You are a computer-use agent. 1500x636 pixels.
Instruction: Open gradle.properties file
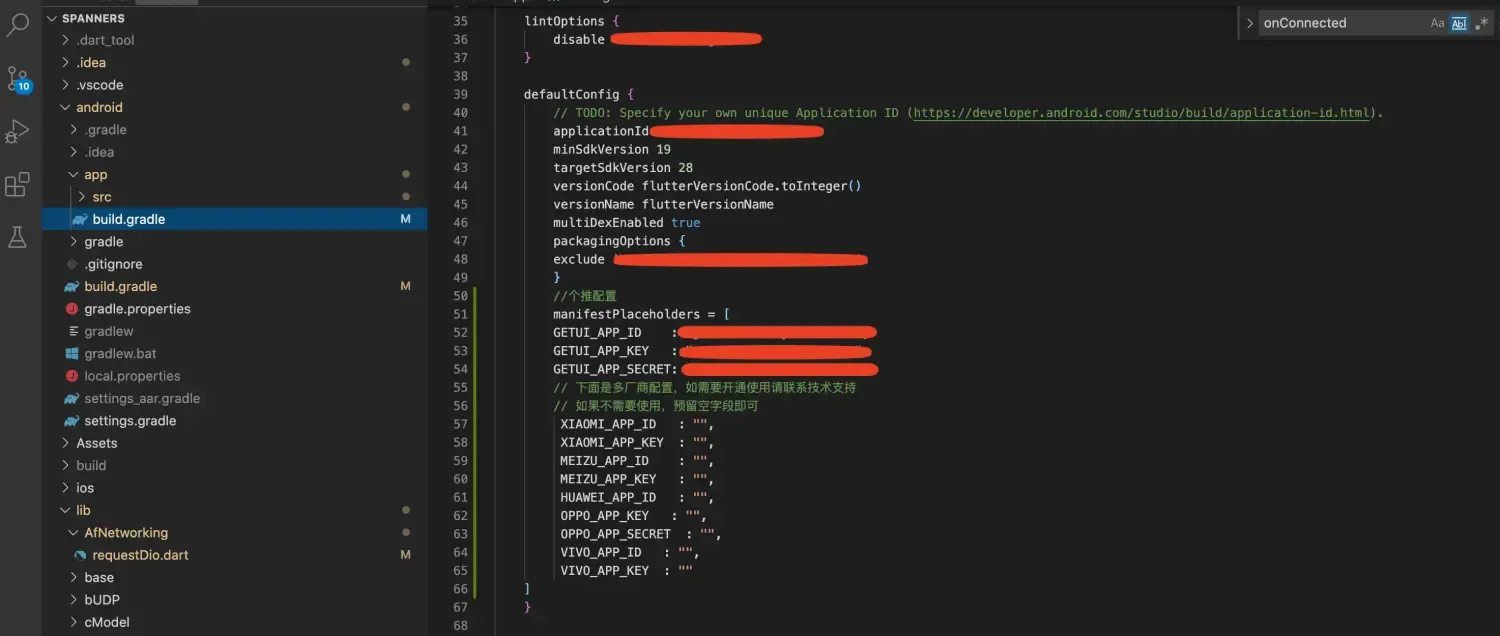137,309
